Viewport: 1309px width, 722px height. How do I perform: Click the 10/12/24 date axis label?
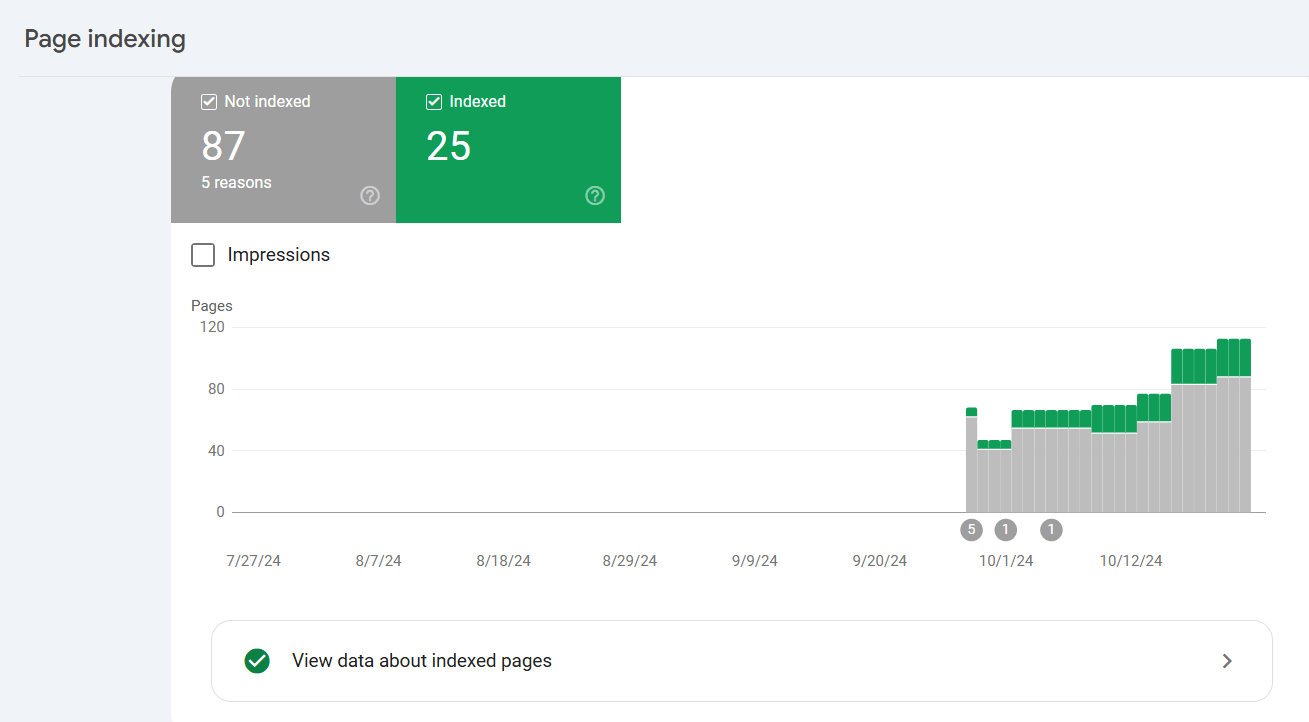(x=1131, y=561)
